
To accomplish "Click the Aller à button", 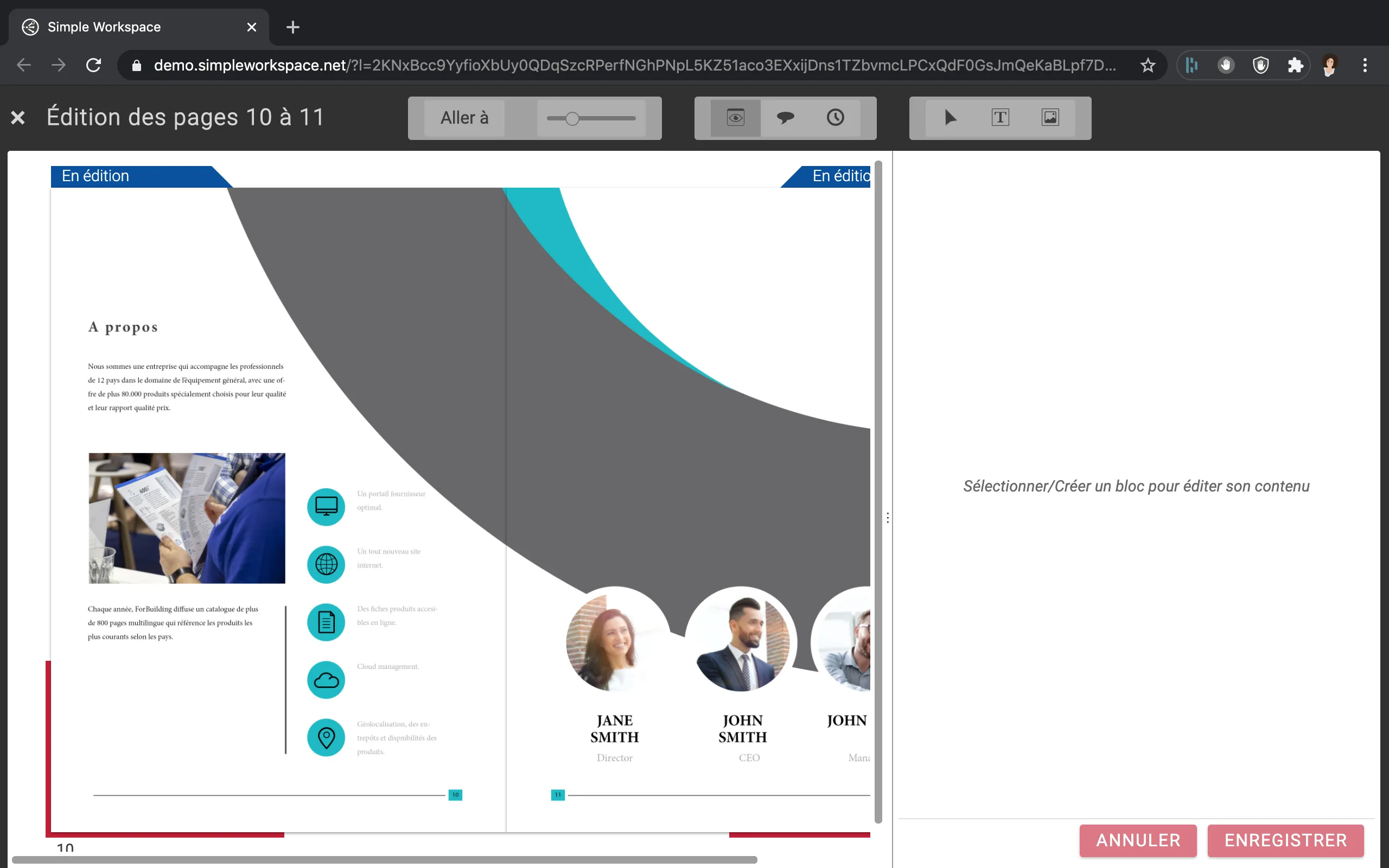I will pos(464,118).
